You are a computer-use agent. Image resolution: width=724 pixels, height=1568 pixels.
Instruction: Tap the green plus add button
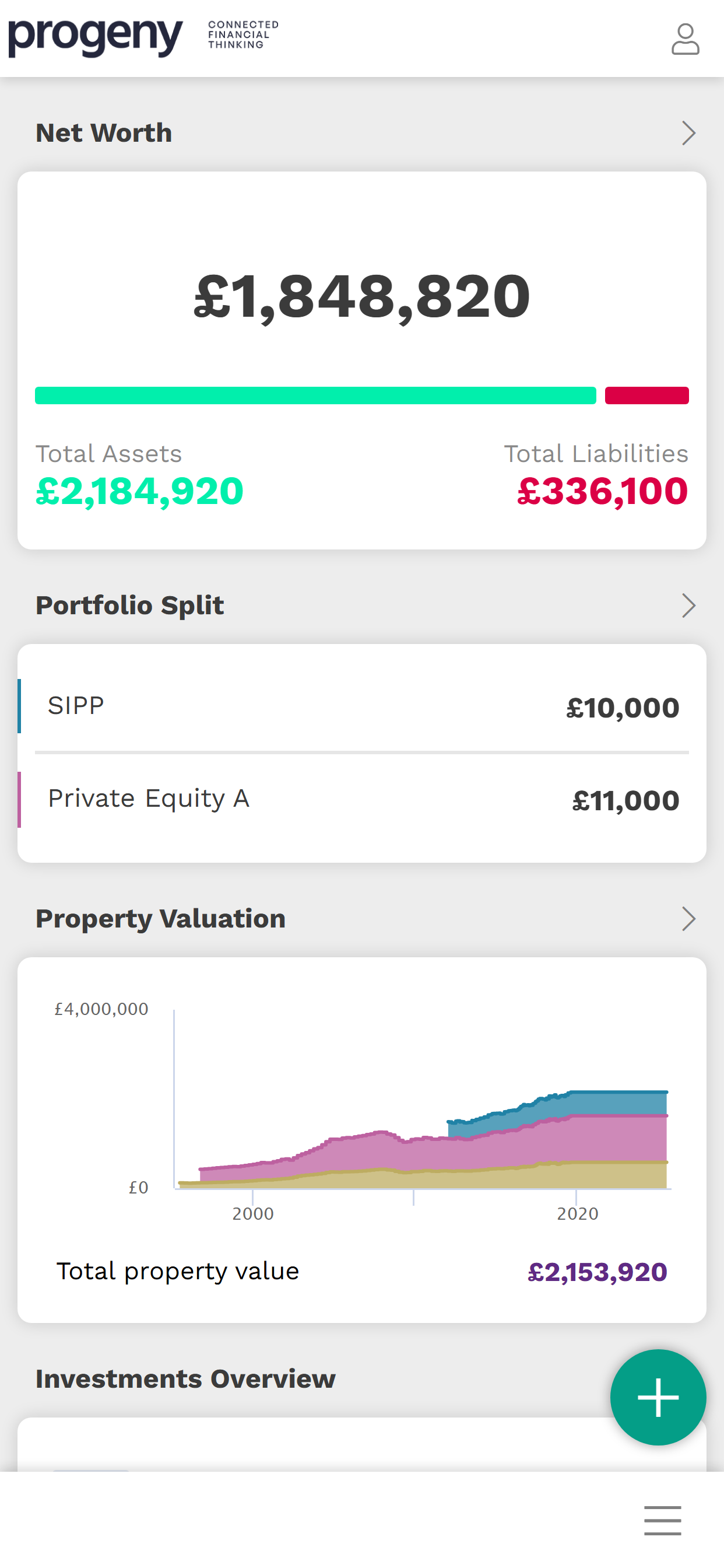pos(658,1397)
